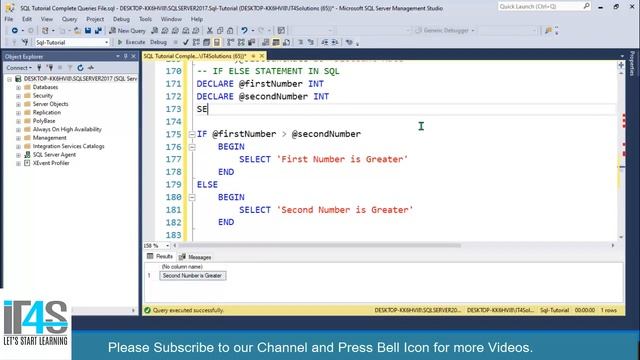Viewport: 640px width, 360px height.
Task: Click the Parse checkmark icon
Action: [x=186, y=42]
